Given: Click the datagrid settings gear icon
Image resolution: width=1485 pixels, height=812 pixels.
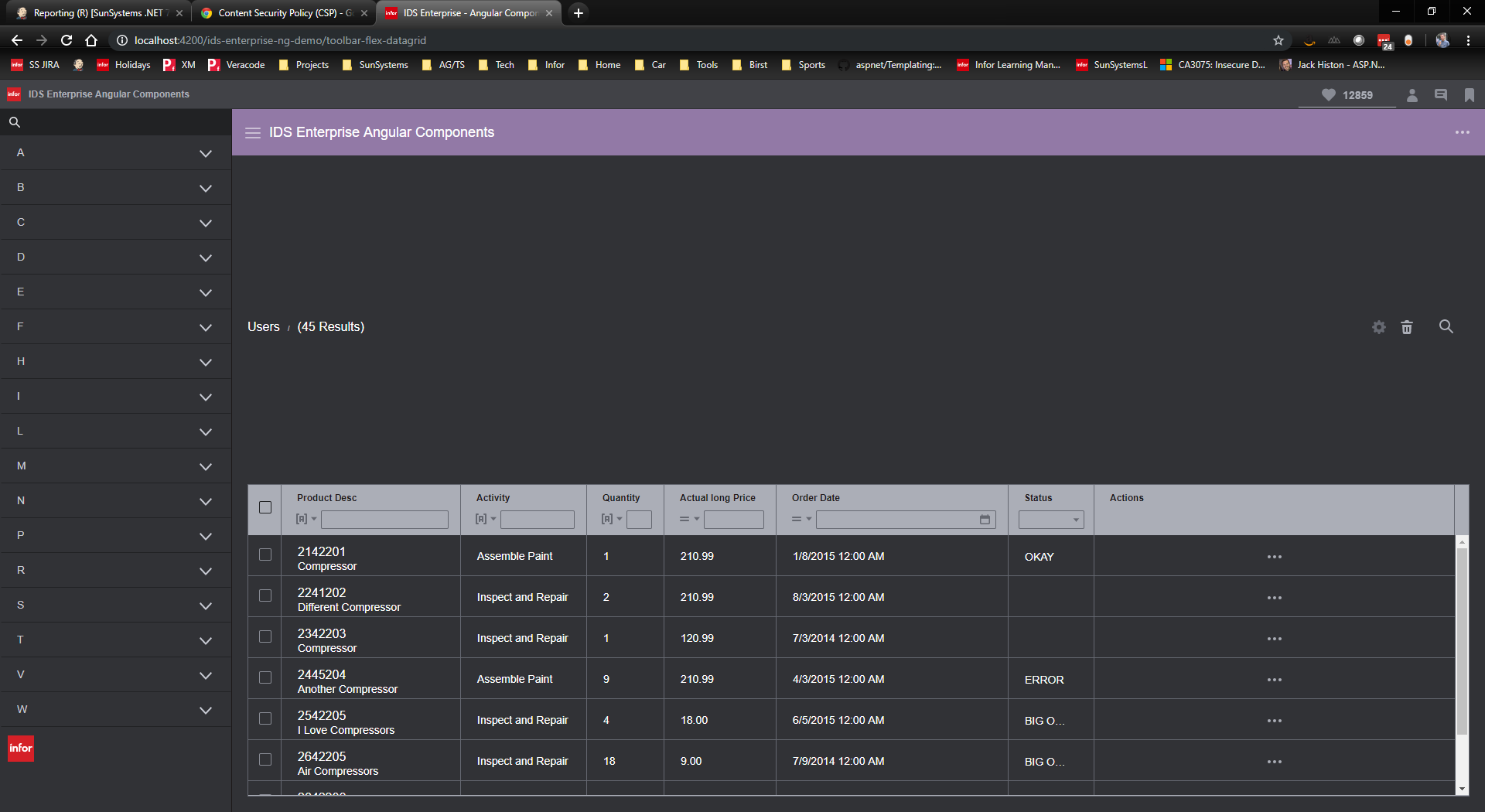Looking at the screenshot, I should click(x=1379, y=327).
